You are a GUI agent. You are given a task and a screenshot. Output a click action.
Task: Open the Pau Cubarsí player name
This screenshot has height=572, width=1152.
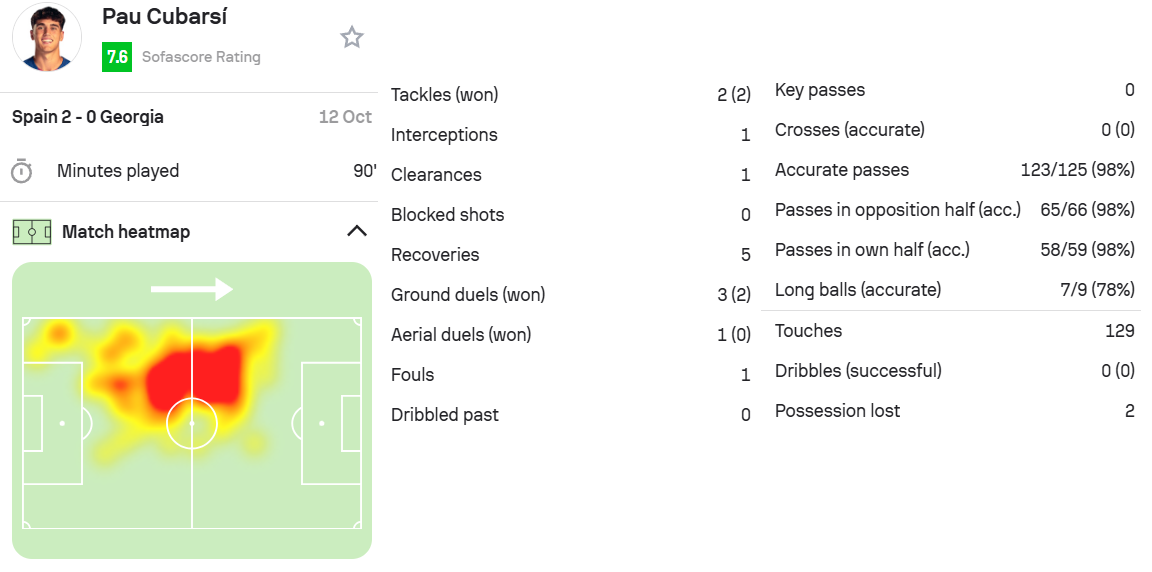pyautogui.click(x=165, y=17)
